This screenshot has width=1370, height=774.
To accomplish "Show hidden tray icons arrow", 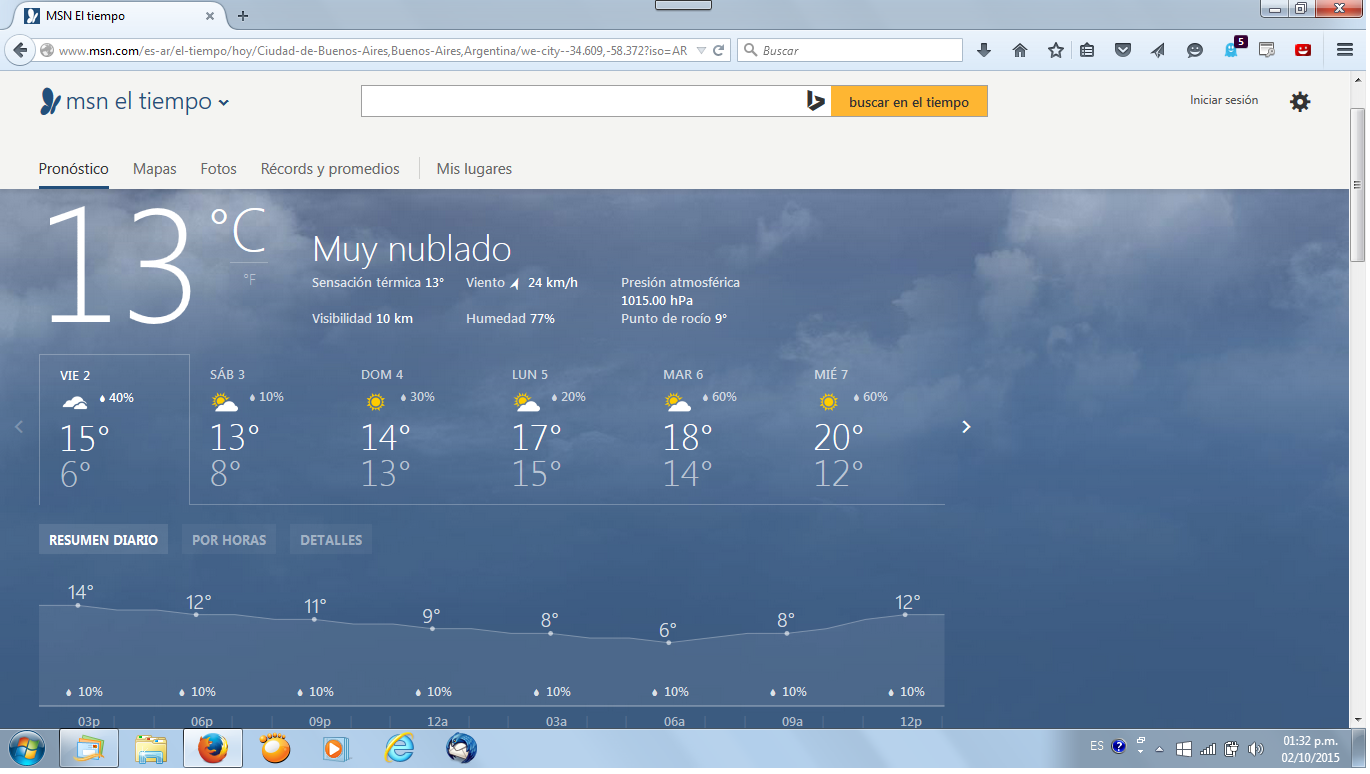I will pyautogui.click(x=1160, y=748).
